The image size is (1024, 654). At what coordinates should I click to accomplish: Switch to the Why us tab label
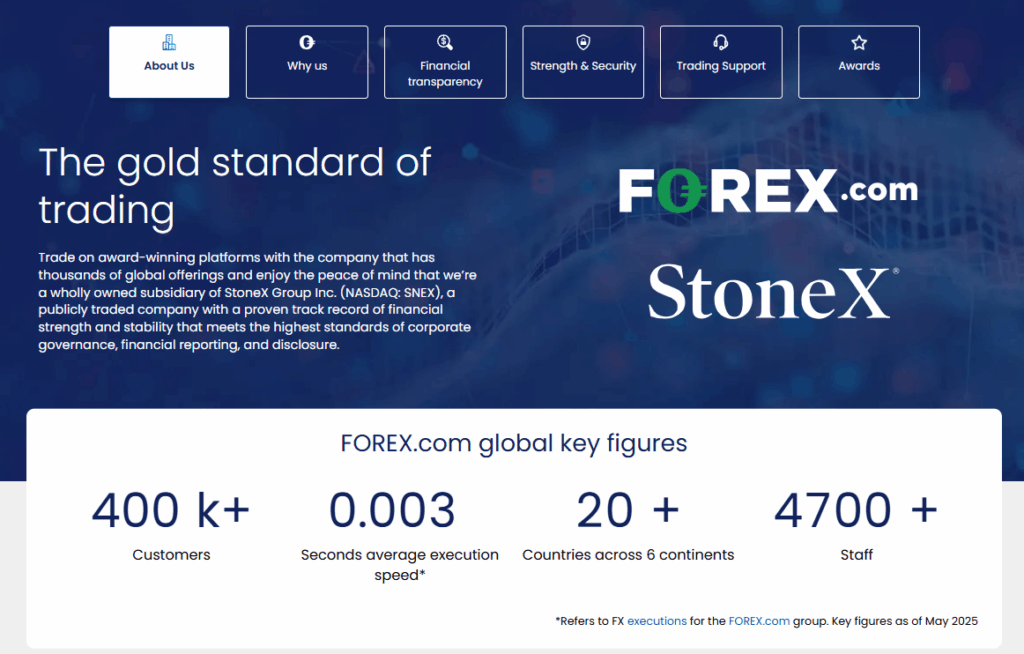tap(307, 66)
